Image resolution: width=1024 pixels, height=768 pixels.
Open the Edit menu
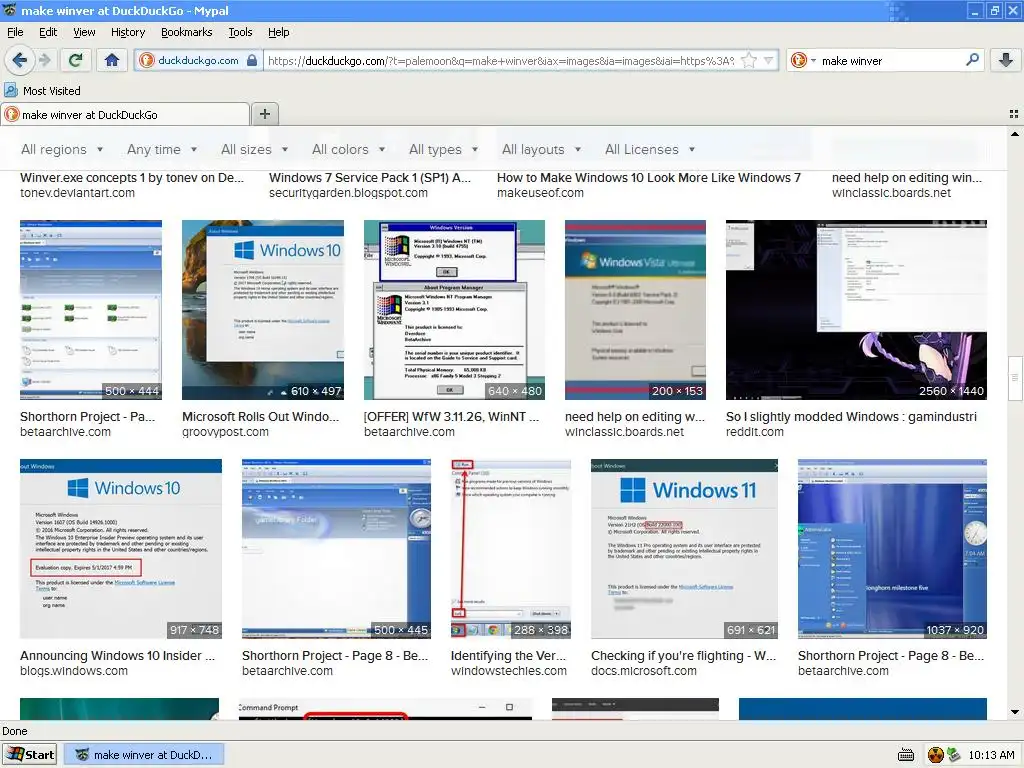pos(48,32)
